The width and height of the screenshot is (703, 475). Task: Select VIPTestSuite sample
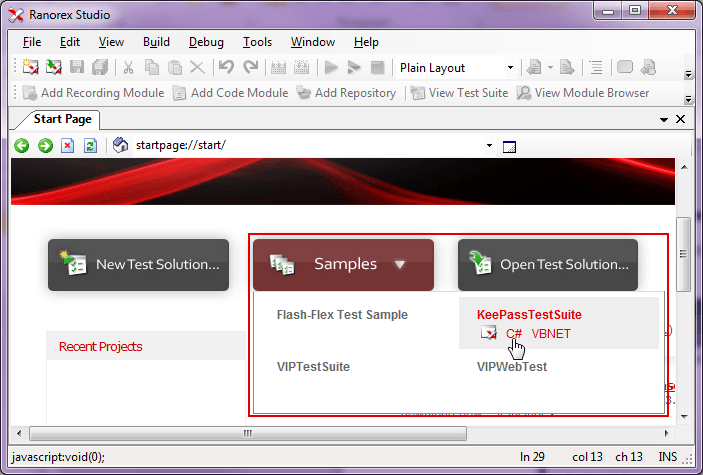coord(313,366)
